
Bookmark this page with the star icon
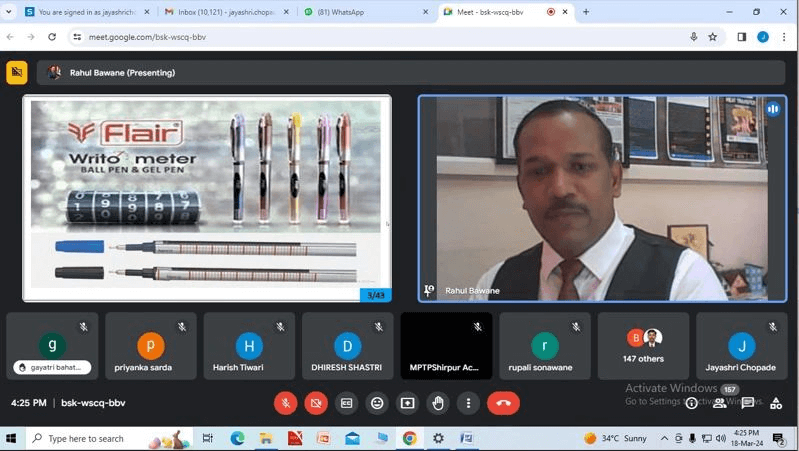[x=713, y=37]
